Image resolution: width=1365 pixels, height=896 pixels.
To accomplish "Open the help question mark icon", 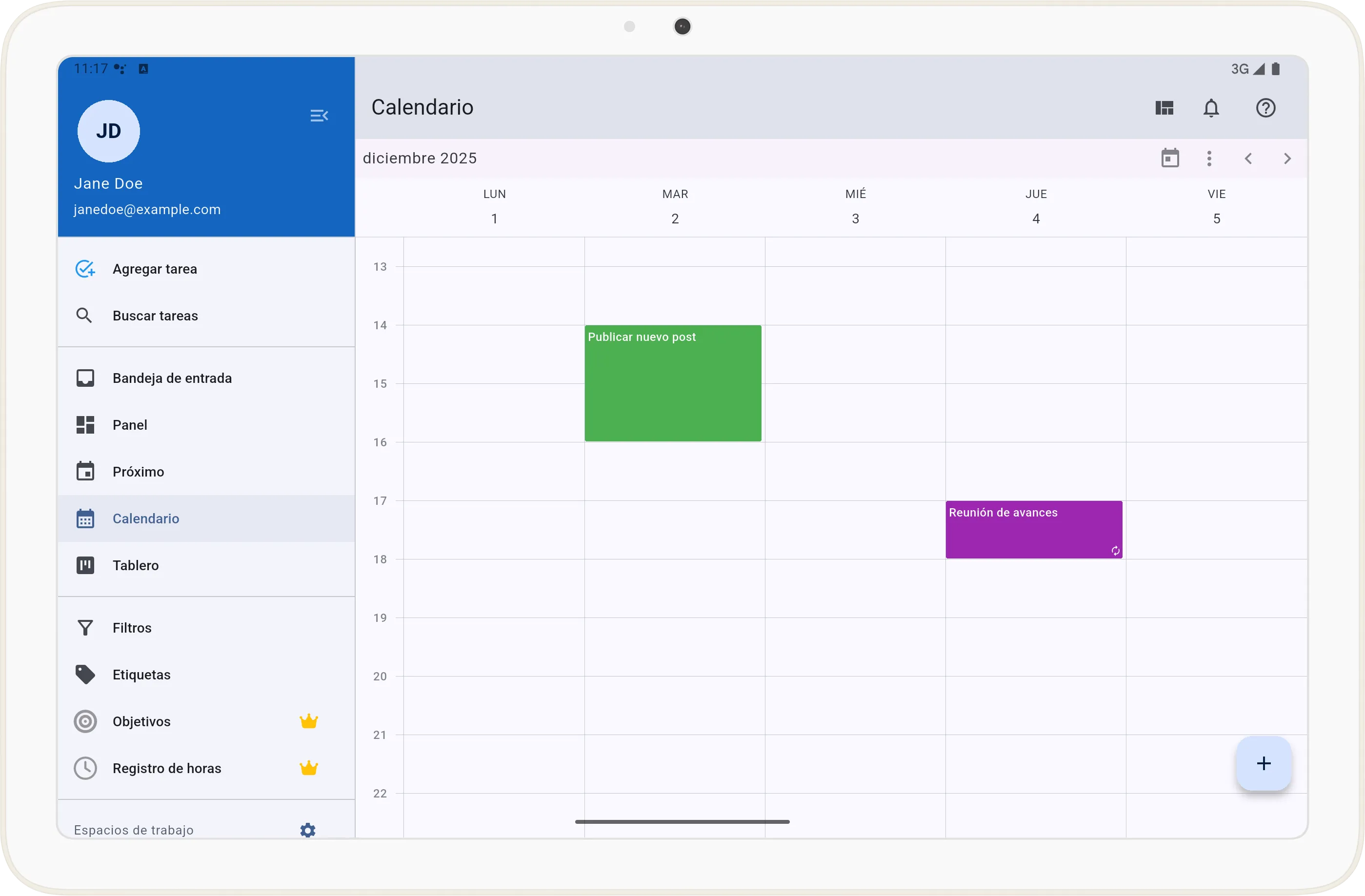I will (1265, 108).
